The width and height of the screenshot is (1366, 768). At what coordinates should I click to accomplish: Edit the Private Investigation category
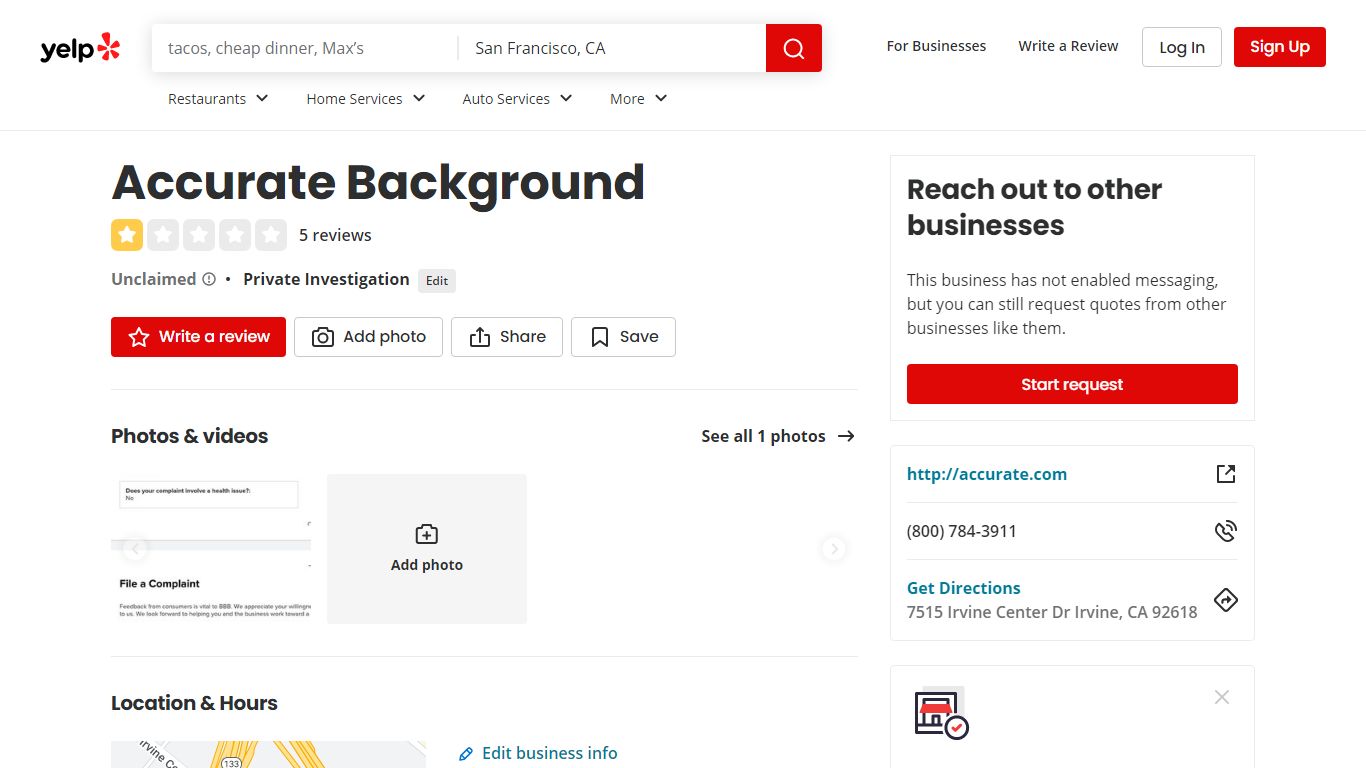437,281
